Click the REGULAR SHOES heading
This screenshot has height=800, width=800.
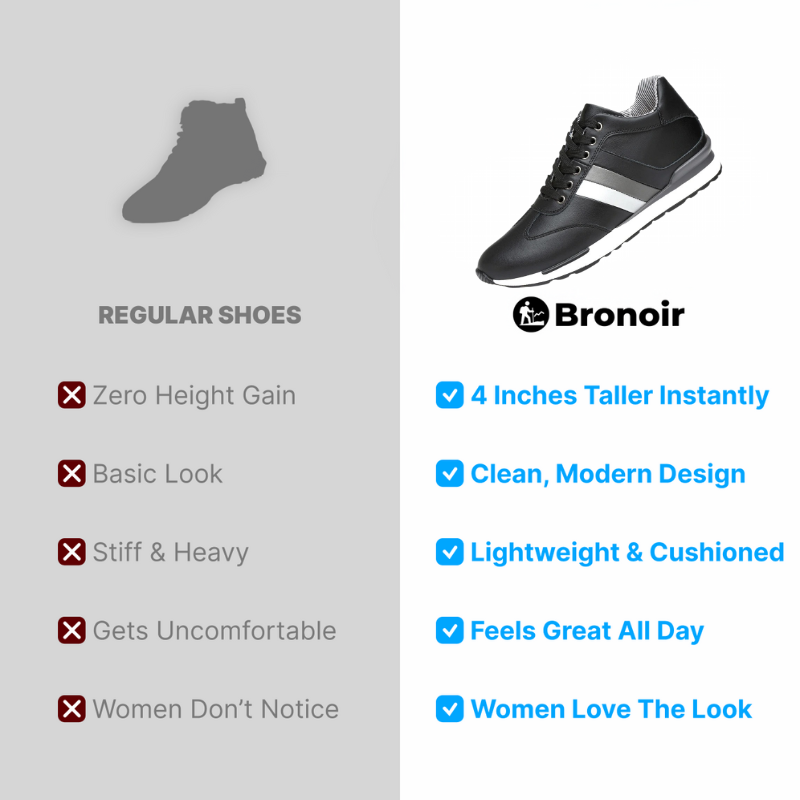point(200,315)
